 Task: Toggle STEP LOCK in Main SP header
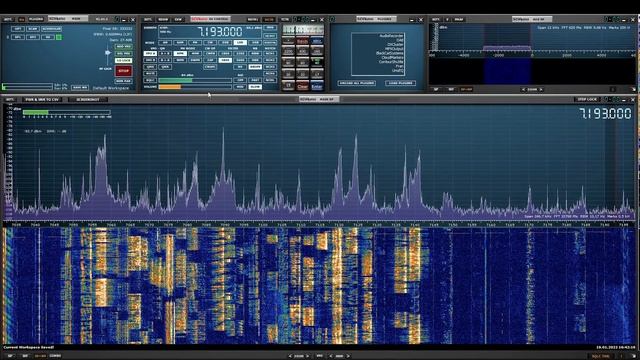pyautogui.click(x=587, y=99)
